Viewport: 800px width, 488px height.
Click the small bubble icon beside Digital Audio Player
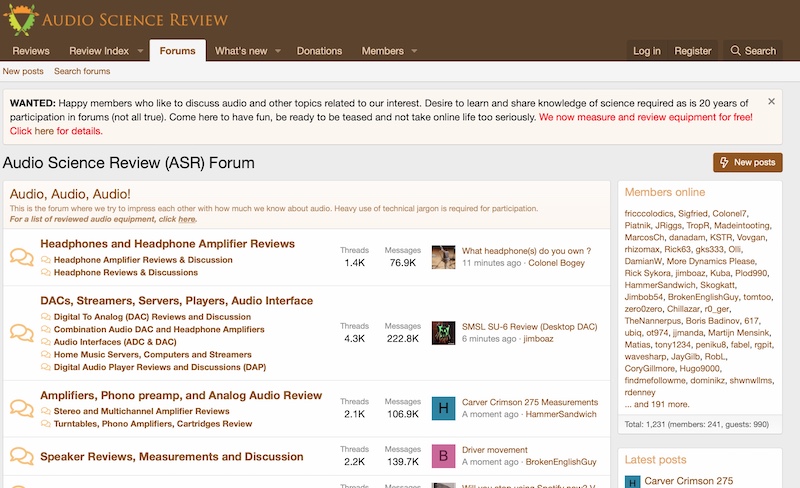tap(45, 367)
